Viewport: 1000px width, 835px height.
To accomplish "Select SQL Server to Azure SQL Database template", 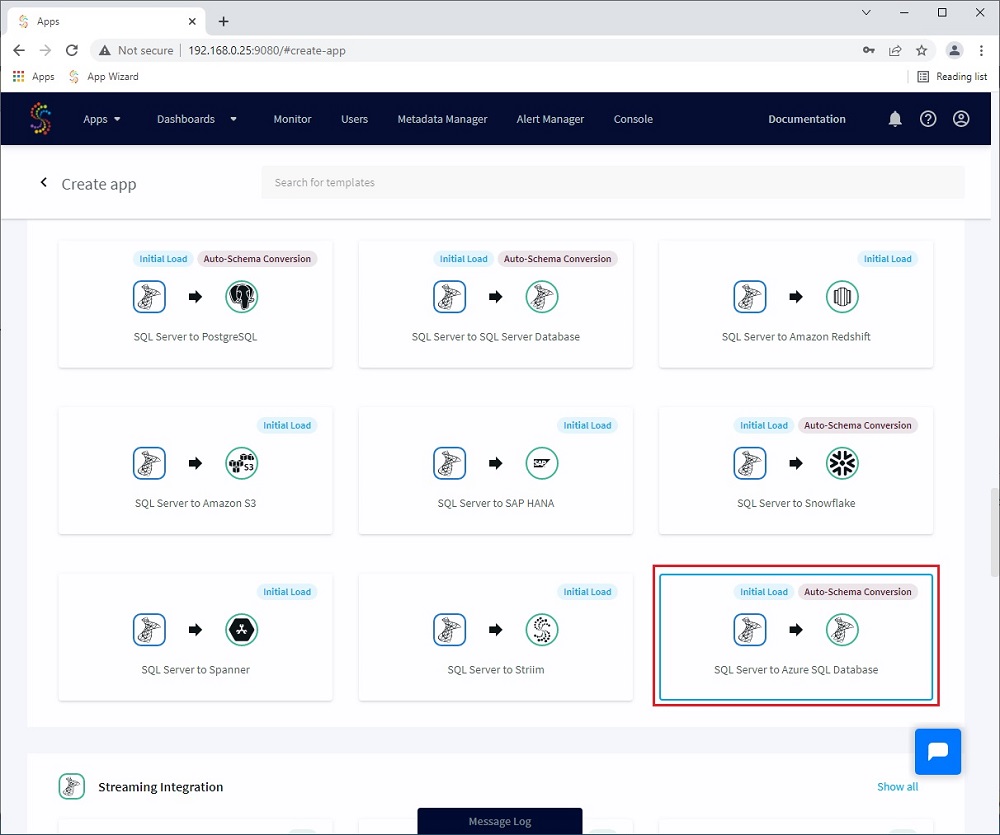I will tap(796, 637).
